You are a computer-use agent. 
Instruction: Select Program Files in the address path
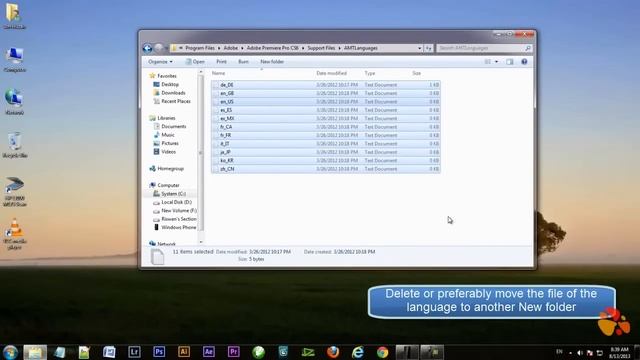pos(200,48)
